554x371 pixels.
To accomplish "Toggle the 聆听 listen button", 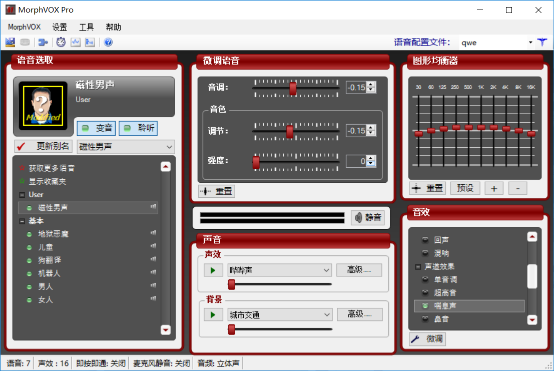I will (138, 128).
